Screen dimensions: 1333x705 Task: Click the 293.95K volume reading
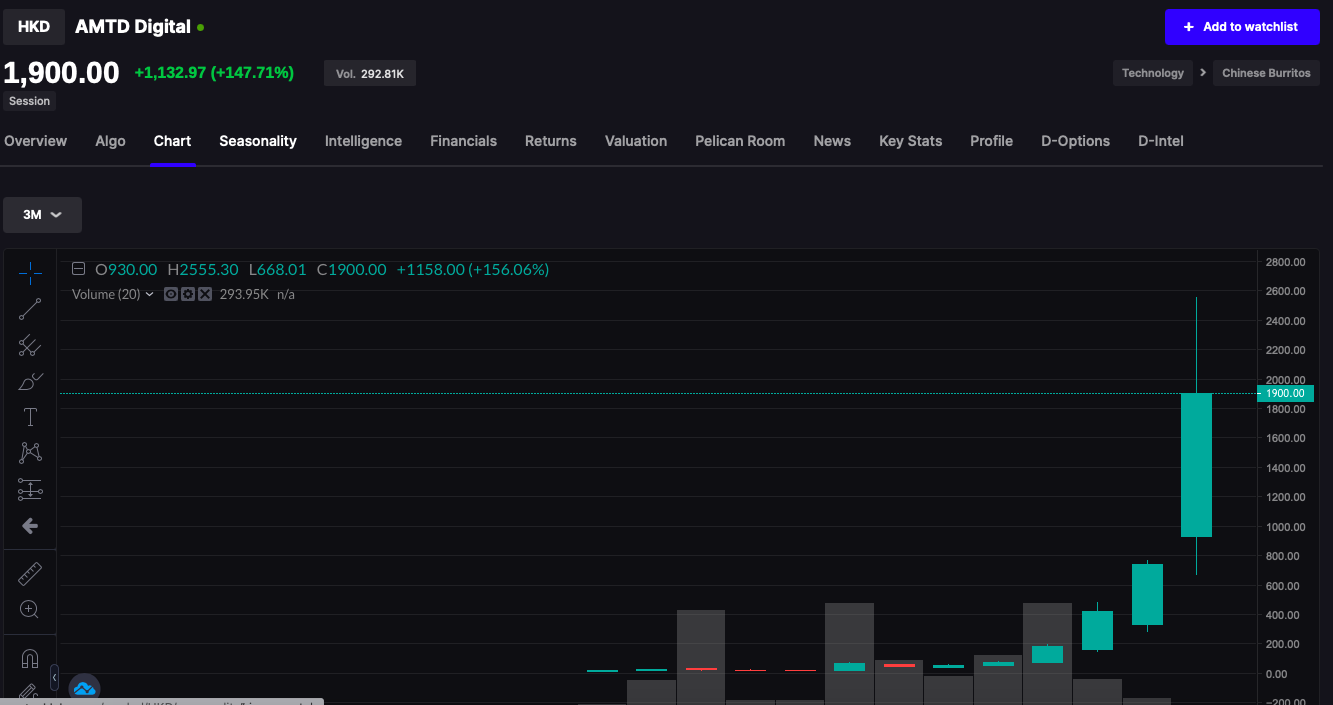tap(244, 294)
